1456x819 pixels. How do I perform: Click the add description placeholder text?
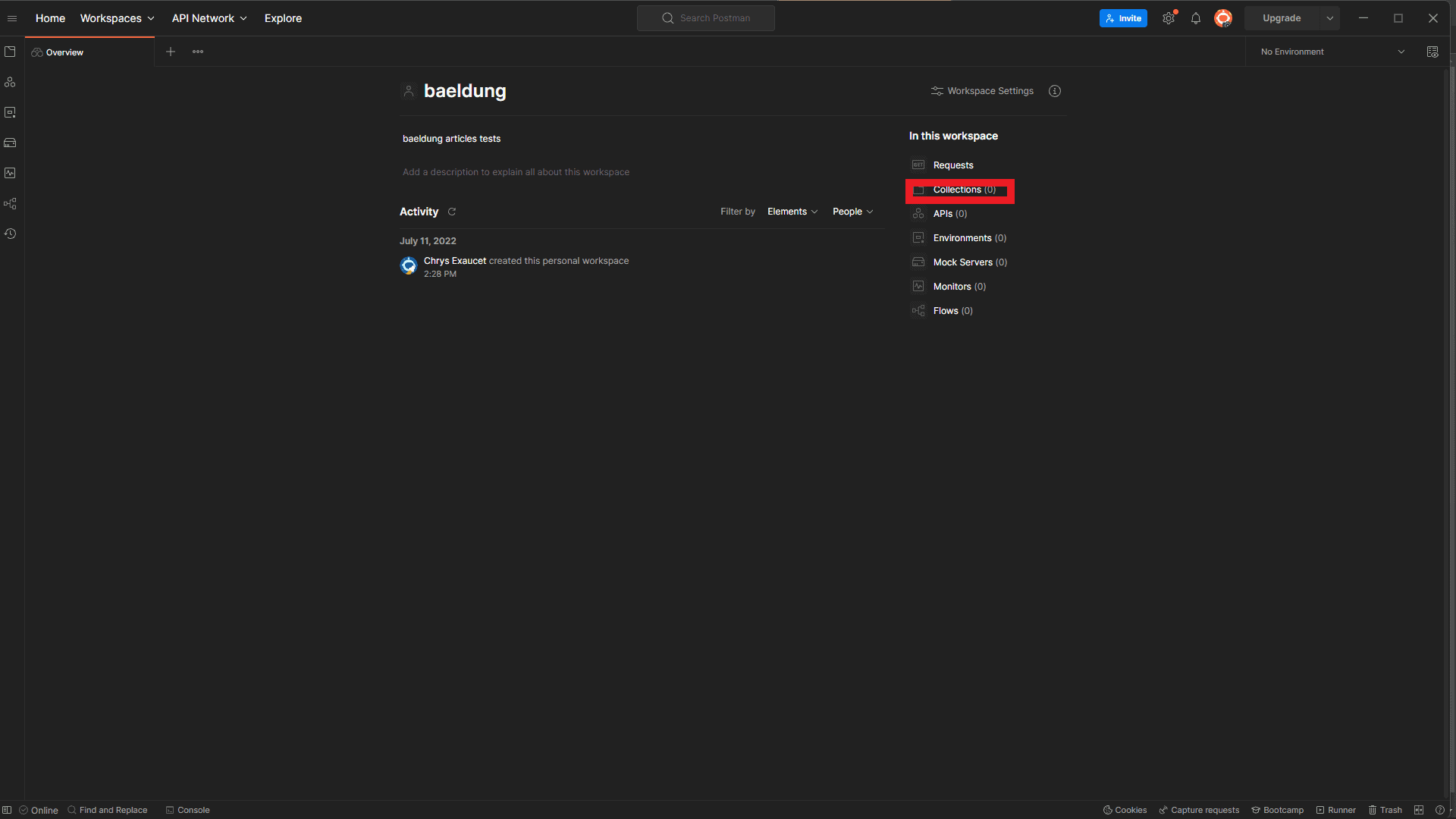516,172
